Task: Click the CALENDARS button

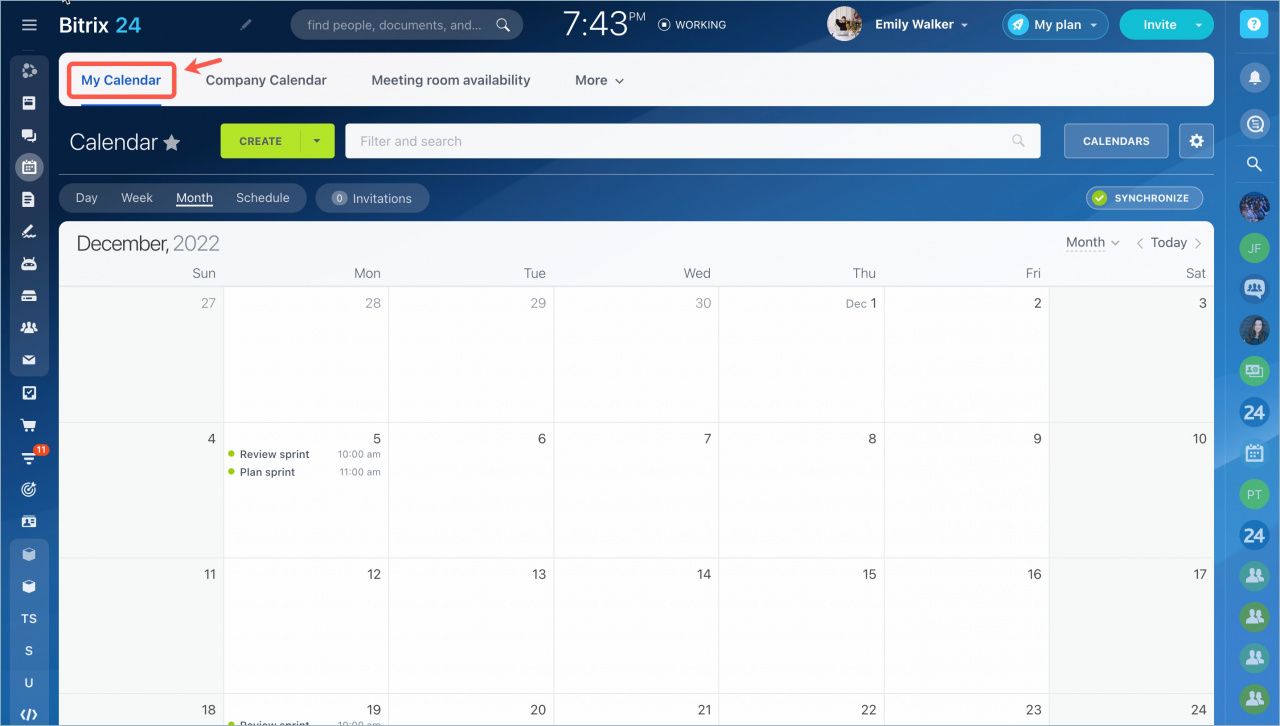Action: coord(1116,141)
